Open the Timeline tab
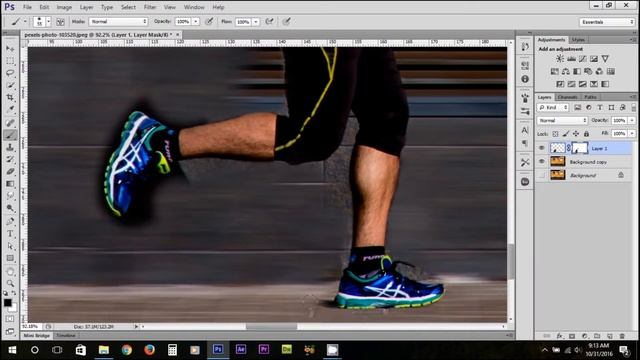640x360 pixels. tap(66, 336)
